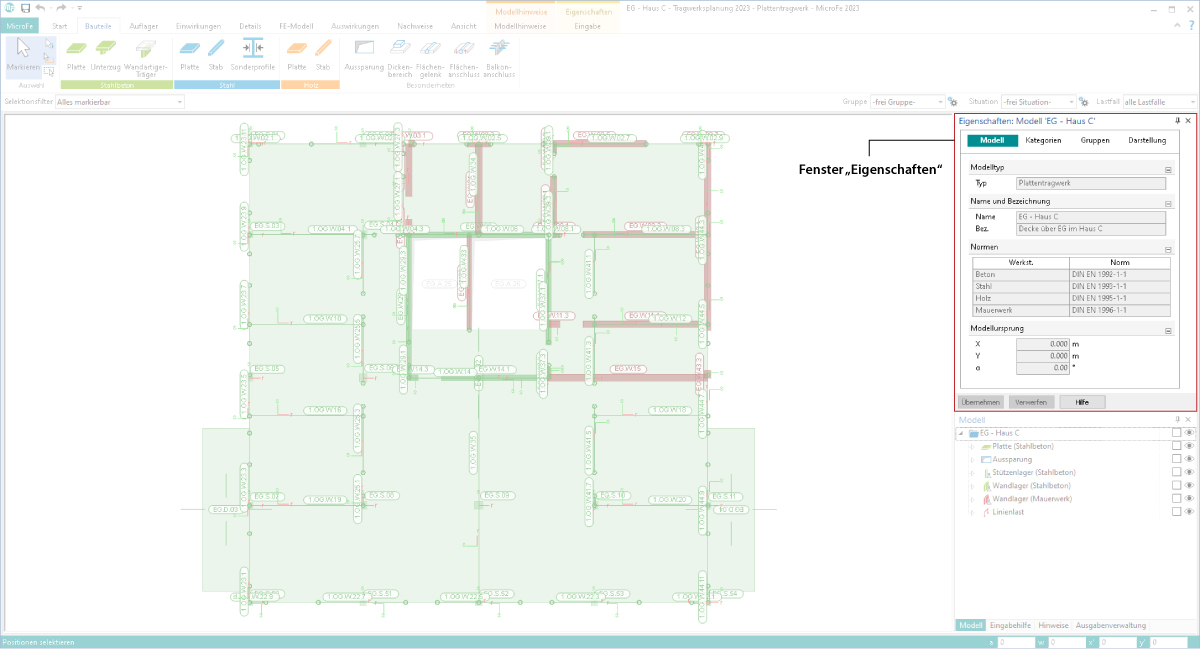Open group settings gear next to Gruppe
This screenshot has height=650, width=1200.
(953, 102)
